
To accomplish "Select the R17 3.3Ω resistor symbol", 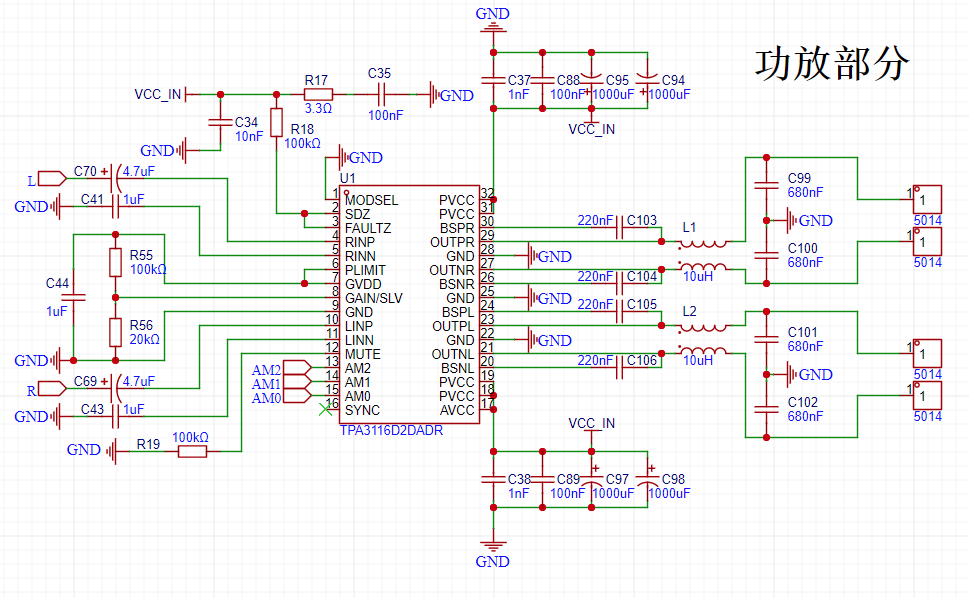I will coord(317,95).
